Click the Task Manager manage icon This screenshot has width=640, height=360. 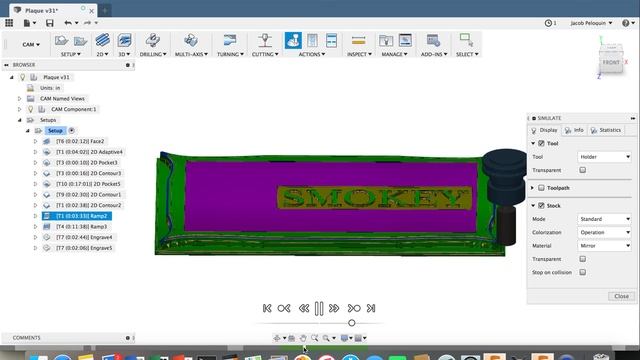(x=405, y=40)
